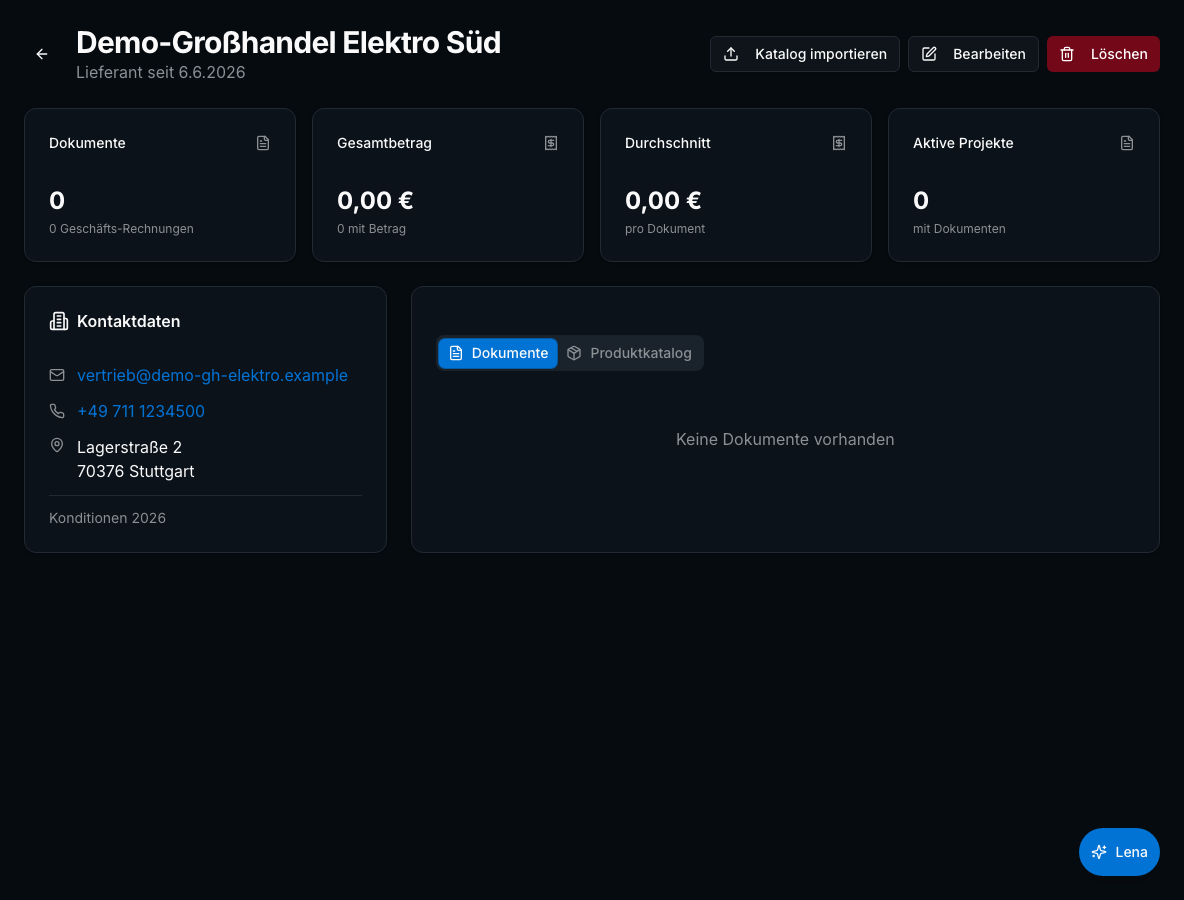Open the Lena assistant button
Screen dimensions: 1184x900
tap(1119, 852)
